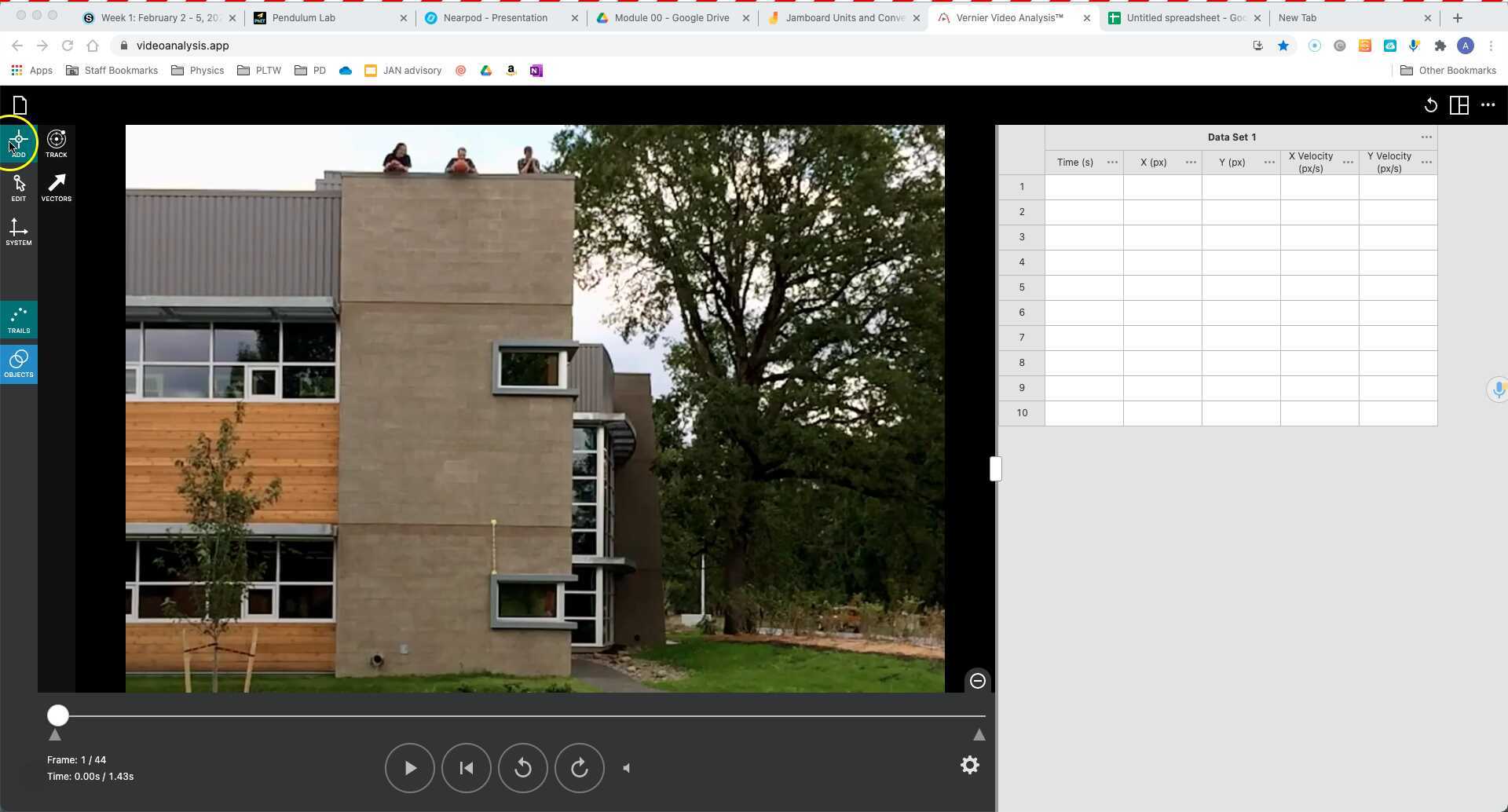Open Time (s) column options

[x=1111, y=163]
